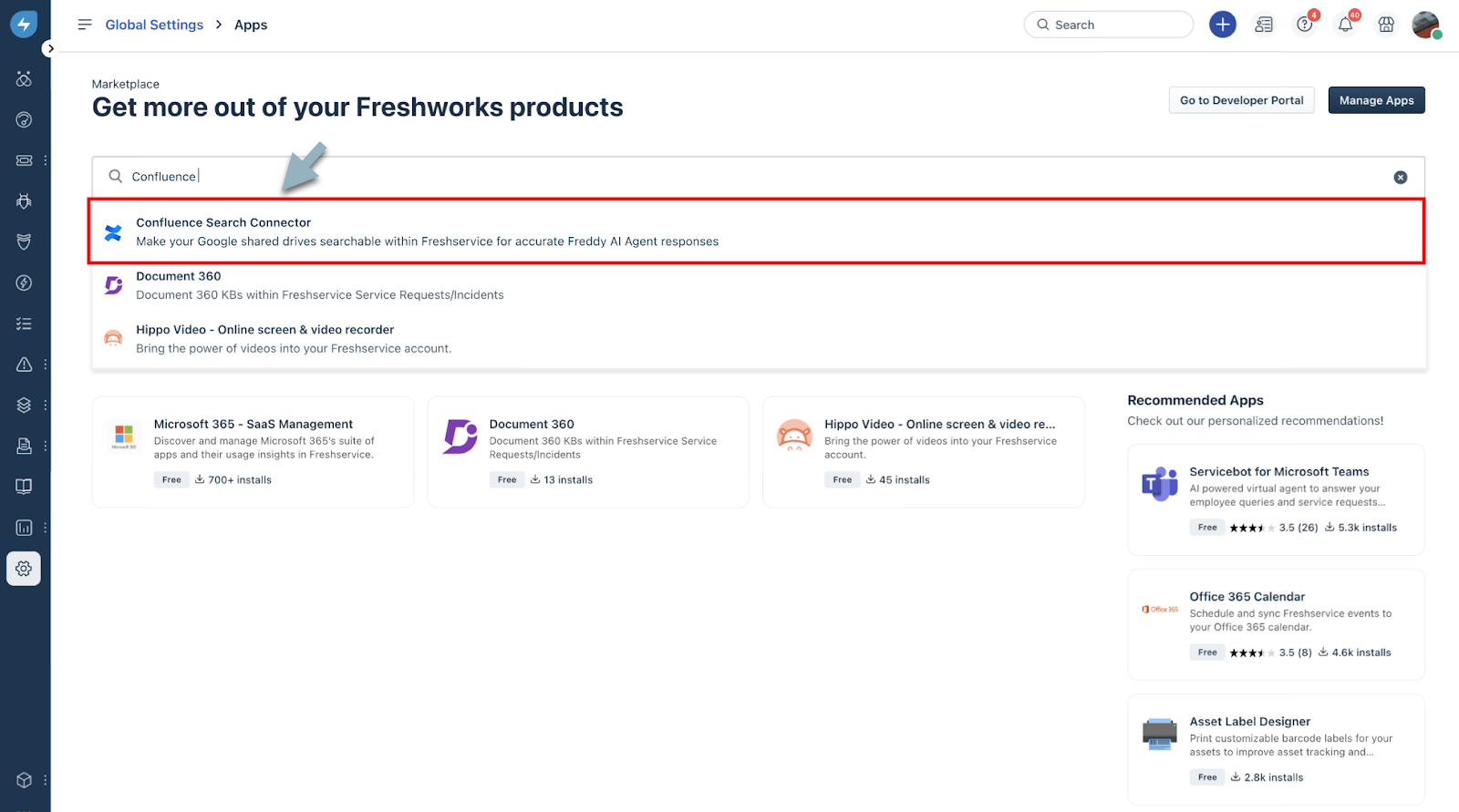Click Go to Developer Portal button
The width and height of the screenshot is (1459, 812).
tap(1241, 100)
